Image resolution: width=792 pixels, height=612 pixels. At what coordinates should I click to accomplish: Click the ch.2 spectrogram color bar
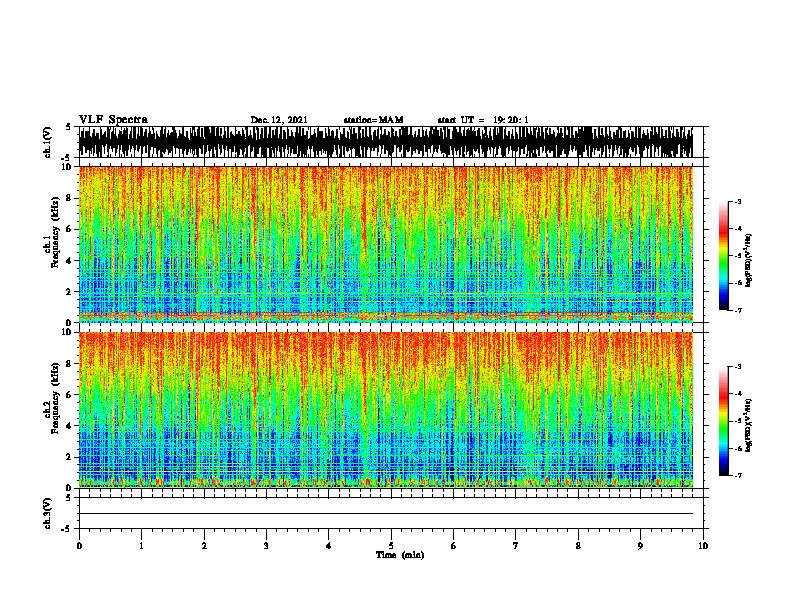pos(724,421)
